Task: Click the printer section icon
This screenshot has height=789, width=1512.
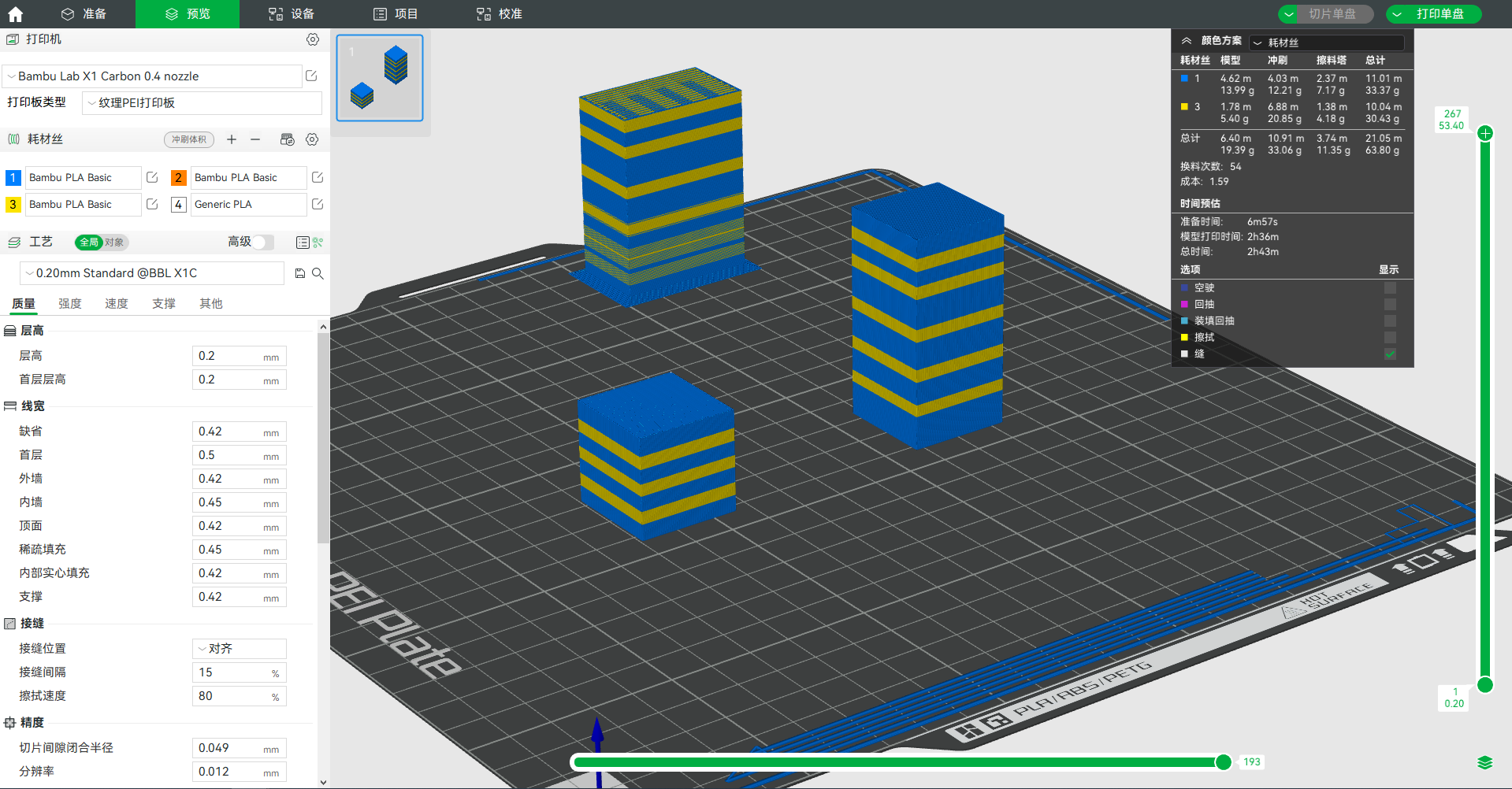Action: [x=13, y=39]
